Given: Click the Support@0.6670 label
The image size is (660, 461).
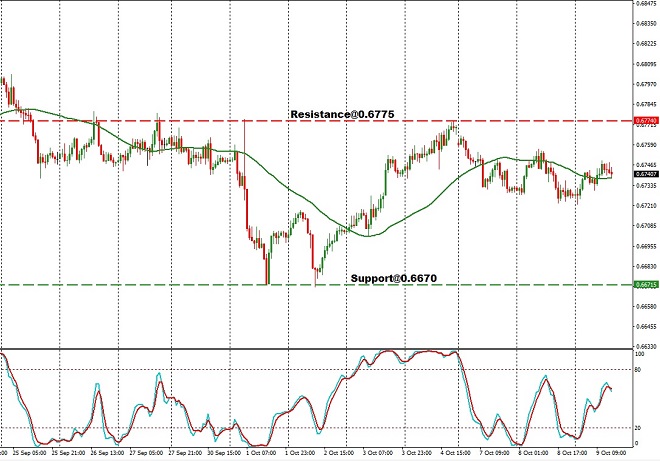Looking at the screenshot, I should point(394,278).
